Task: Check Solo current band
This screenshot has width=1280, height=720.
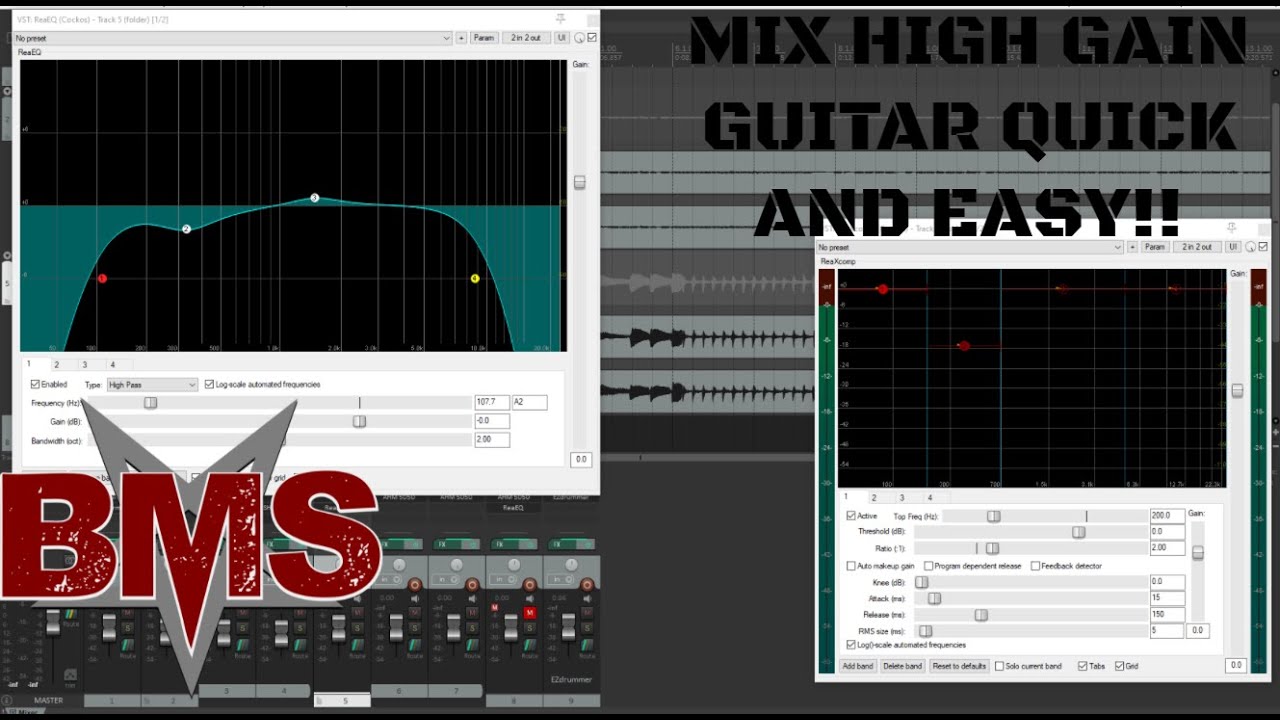Action: (999, 666)
